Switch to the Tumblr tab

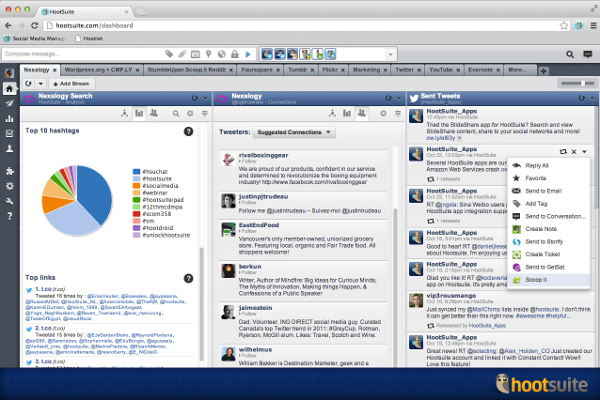click(x=297, y=70)
